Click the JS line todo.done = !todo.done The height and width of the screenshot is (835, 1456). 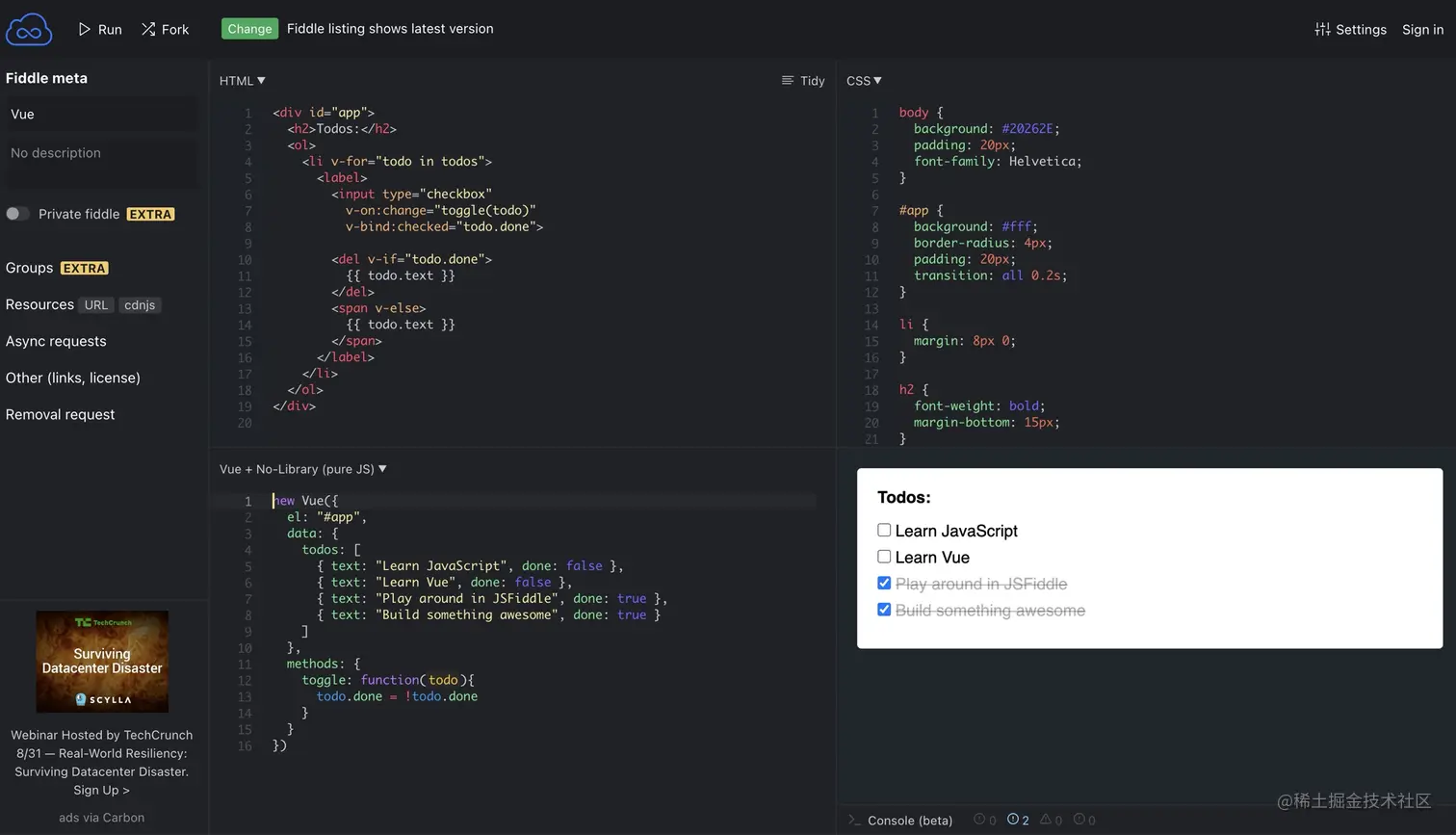397,696
